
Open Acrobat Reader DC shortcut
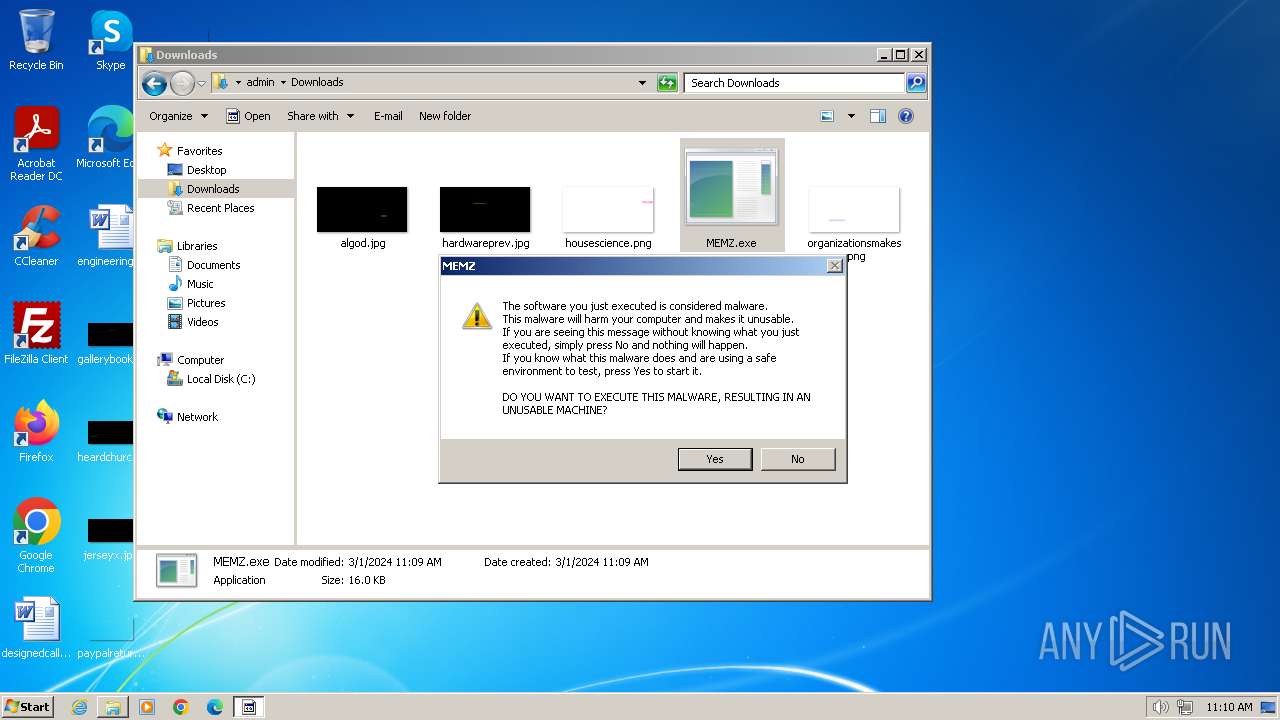[36, 144]
